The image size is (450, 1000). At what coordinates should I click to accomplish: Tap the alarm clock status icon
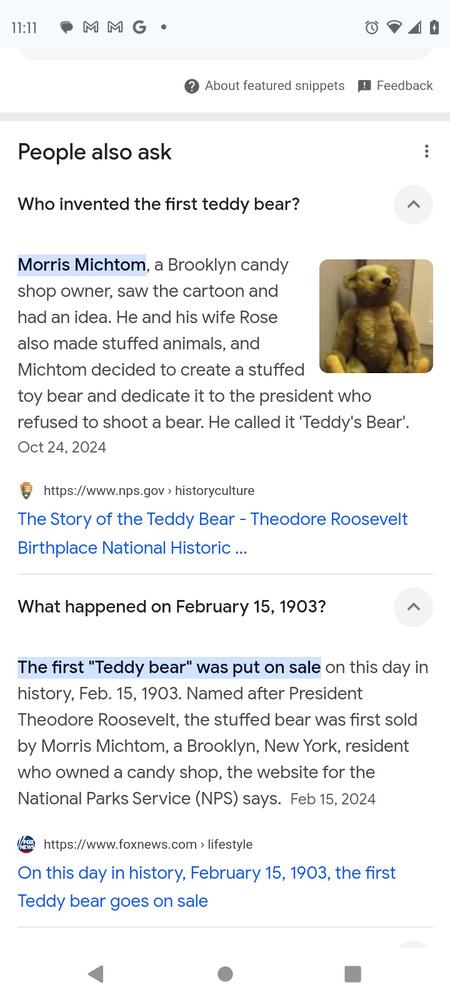372,27
